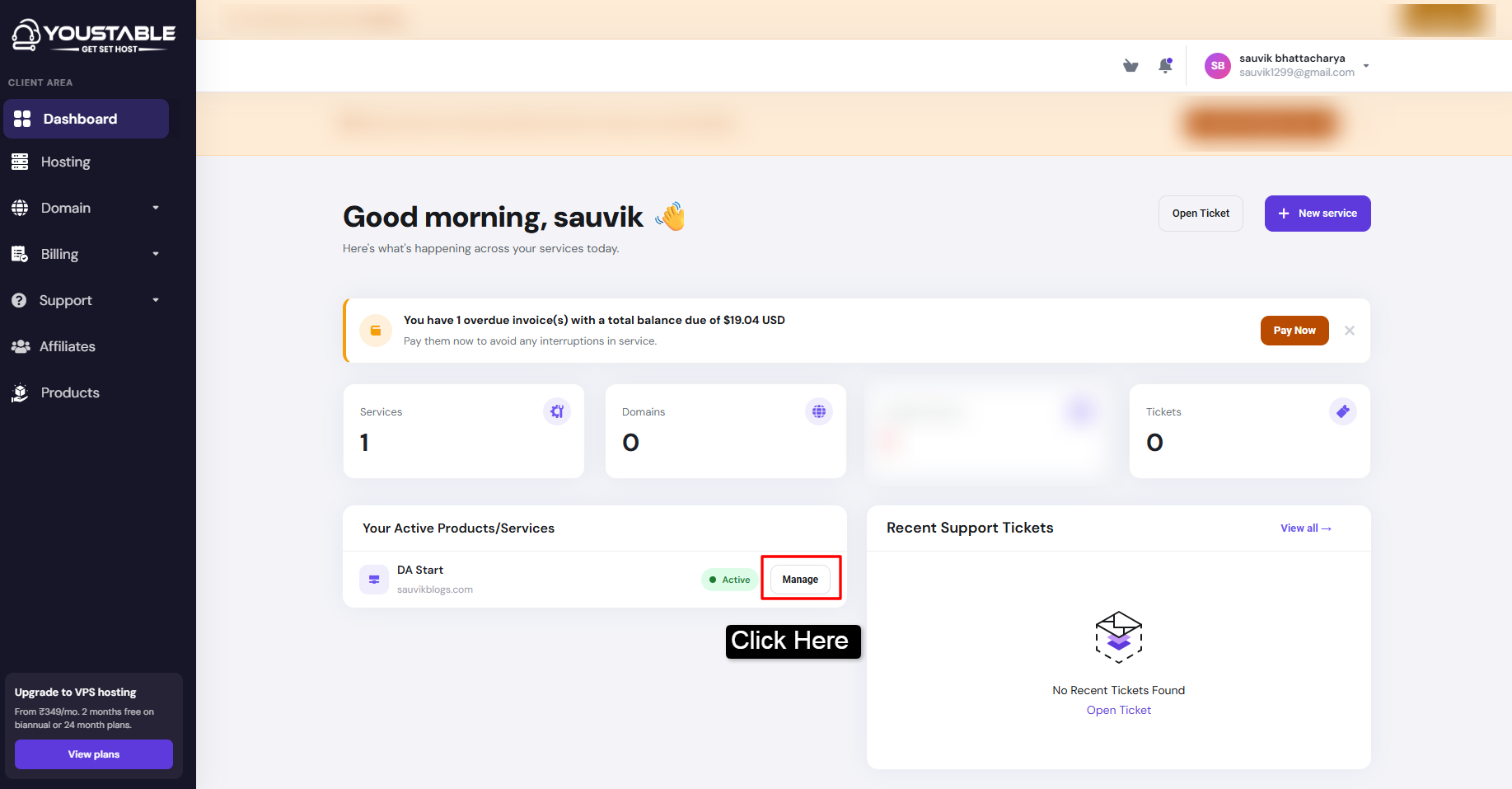Click the SB user avatar
This screenshot has height=789, width=1512.
[x=1218, y=66]
